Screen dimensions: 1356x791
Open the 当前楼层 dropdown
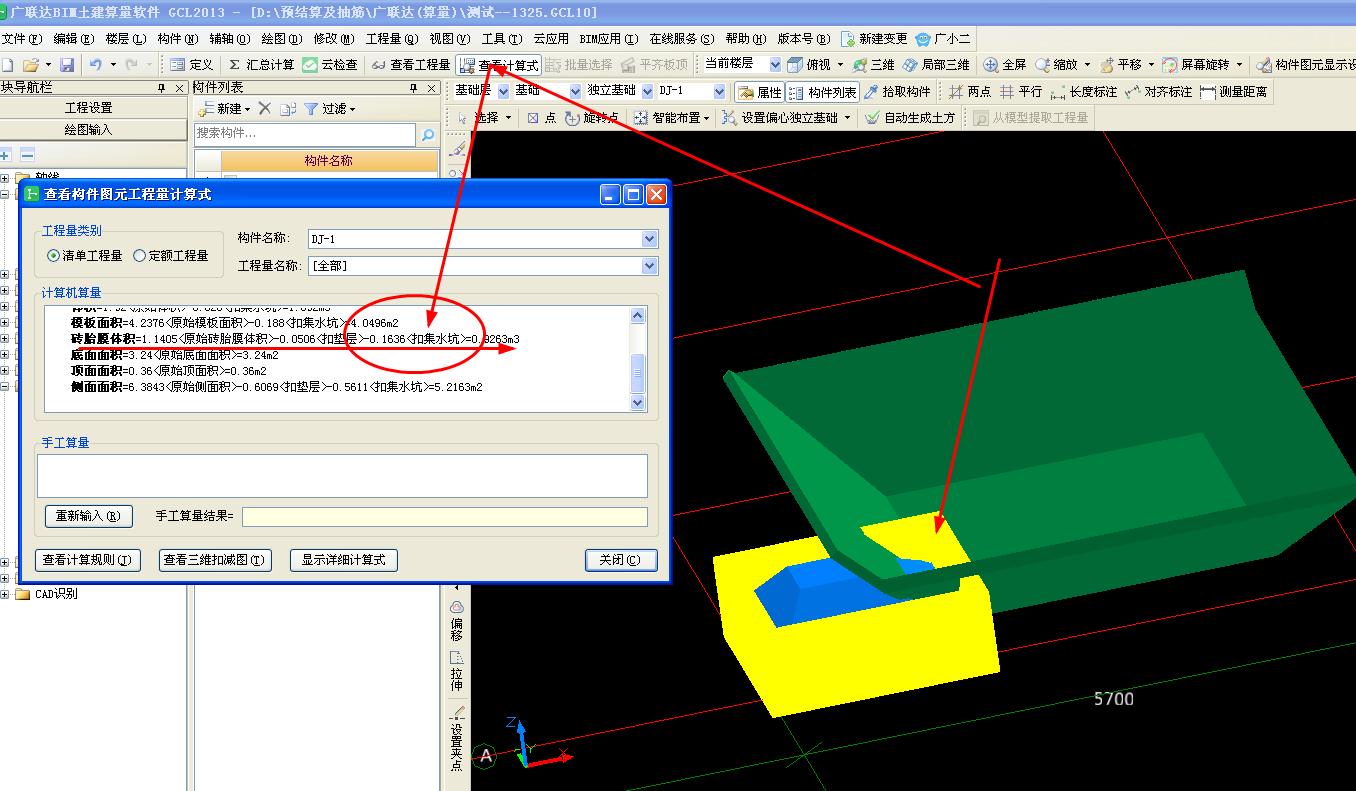[x=775, y=64]
